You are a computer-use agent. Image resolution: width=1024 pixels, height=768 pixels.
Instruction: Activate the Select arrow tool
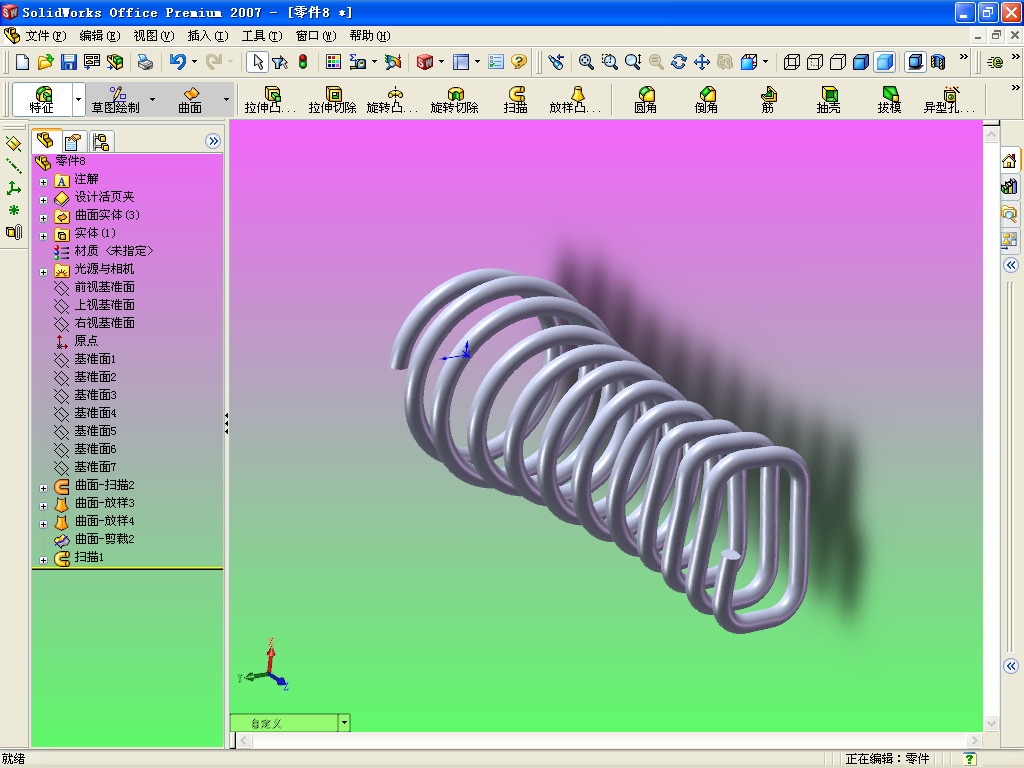point(258,62)
